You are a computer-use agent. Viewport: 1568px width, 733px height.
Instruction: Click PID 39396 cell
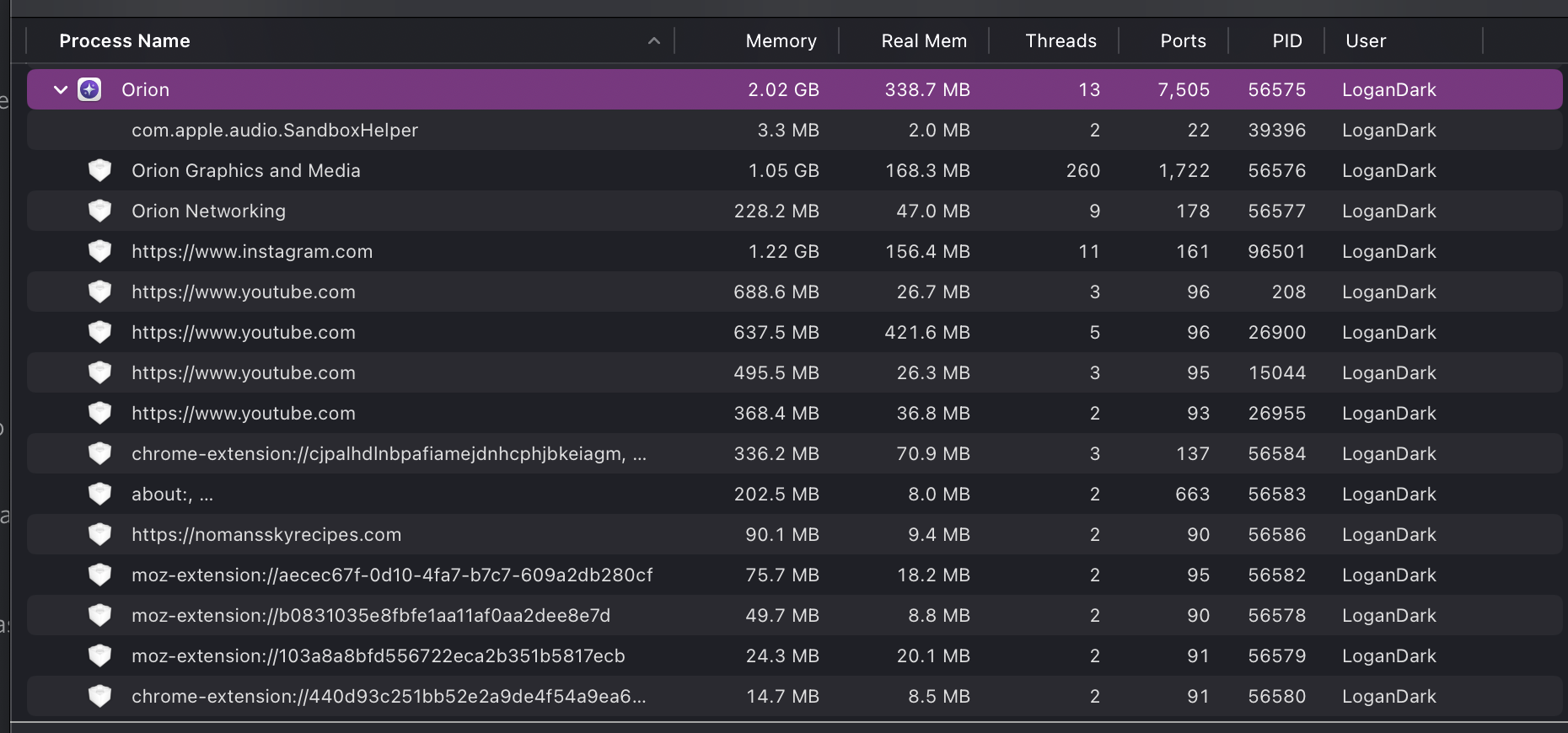click(1277, 130)
